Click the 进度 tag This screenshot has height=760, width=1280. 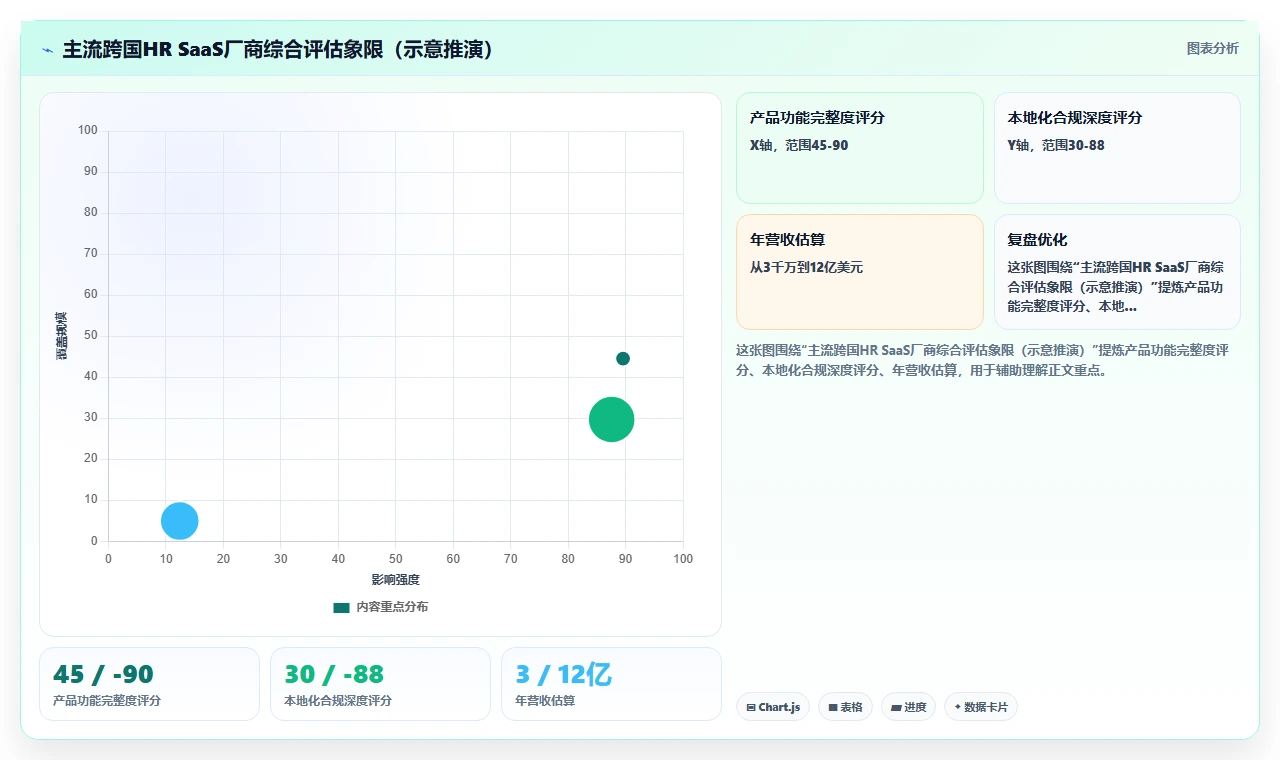pyautogui.click(x=908, y=707)
